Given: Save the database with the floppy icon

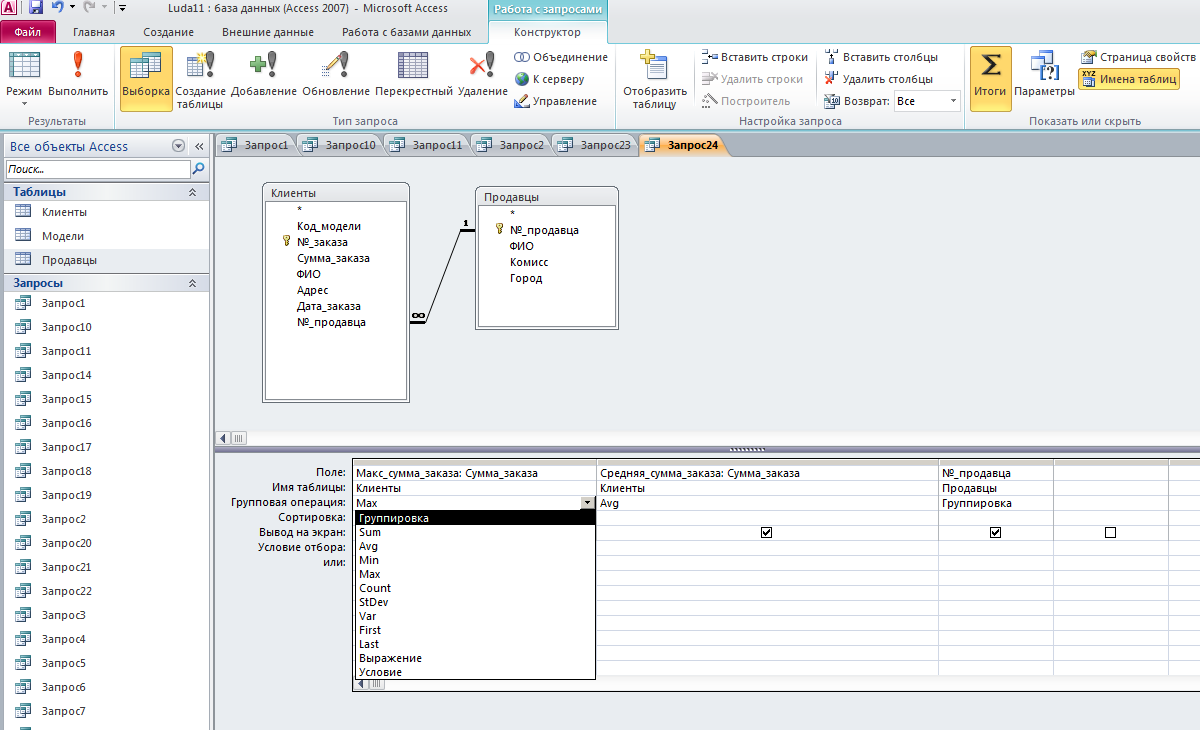Looking at the screenshot, I should 36,8.
